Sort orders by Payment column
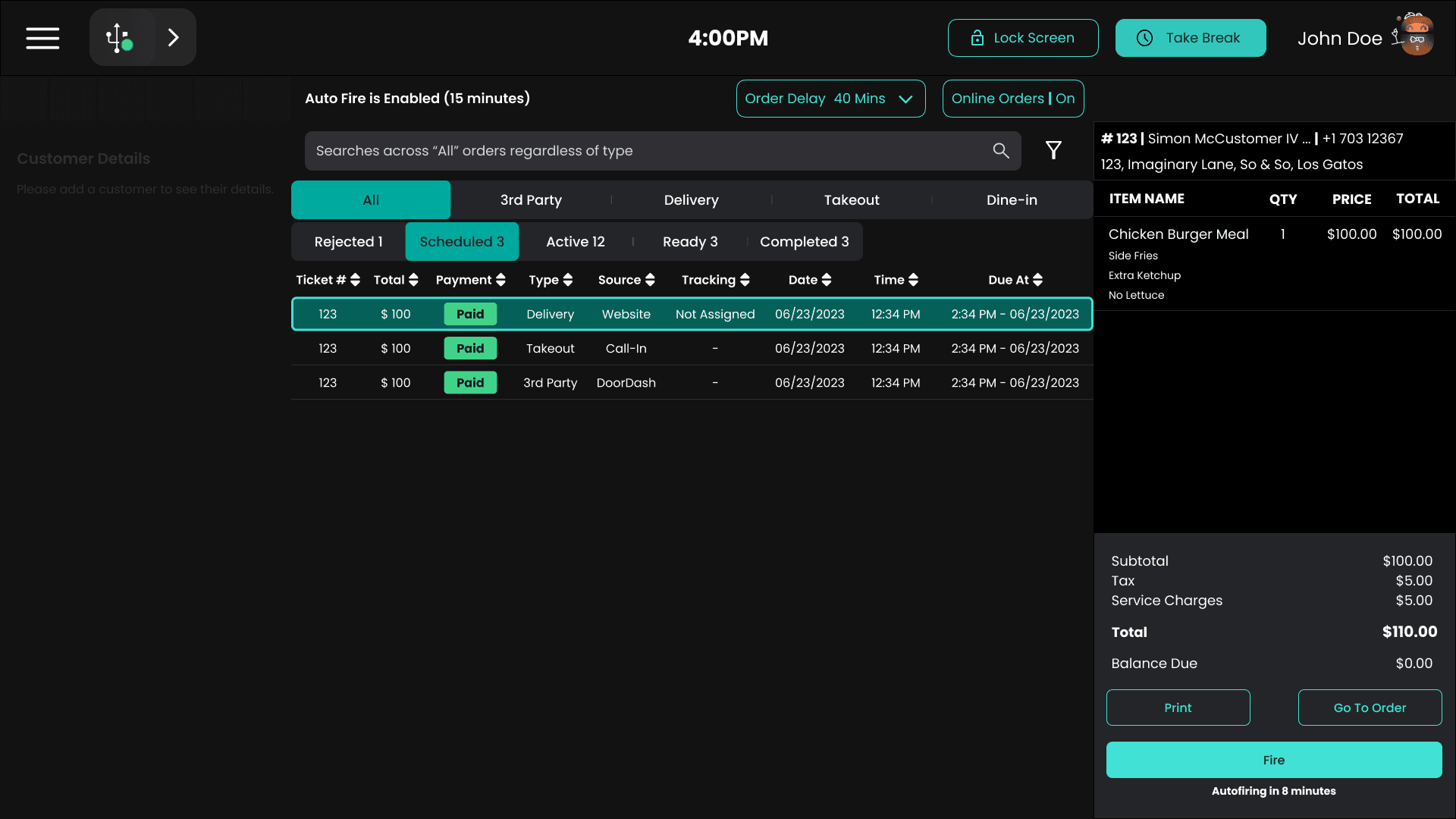The image size is (1456, 819). coord(500,280)
